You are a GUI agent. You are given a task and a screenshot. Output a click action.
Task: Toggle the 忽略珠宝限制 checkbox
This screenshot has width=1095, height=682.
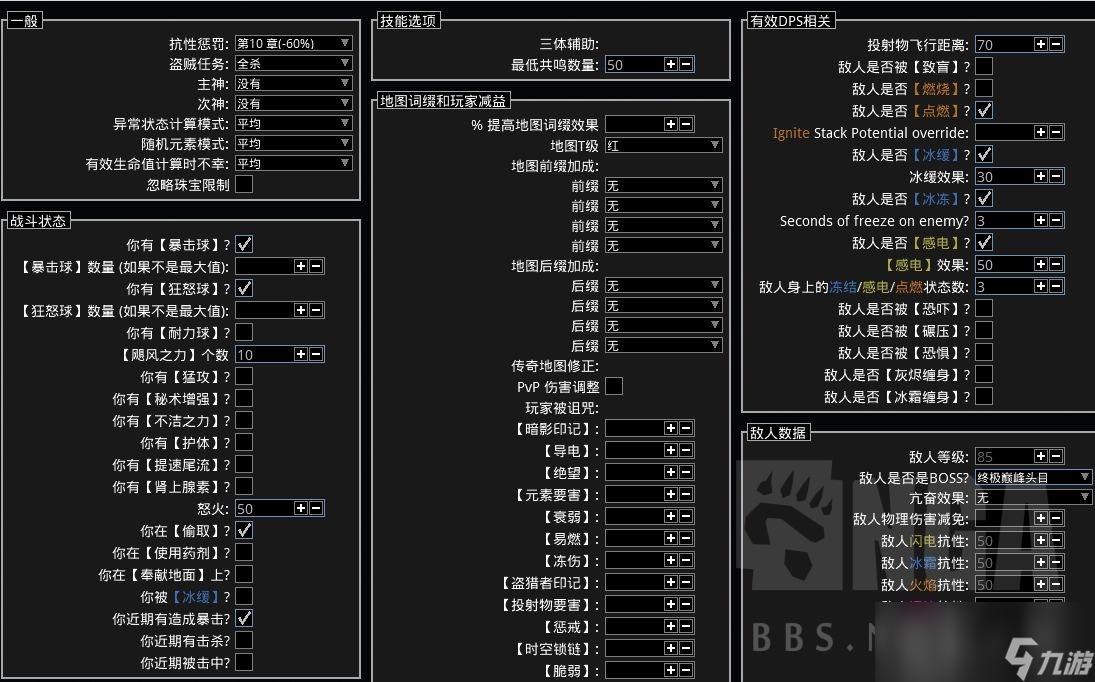pos(244,184)
